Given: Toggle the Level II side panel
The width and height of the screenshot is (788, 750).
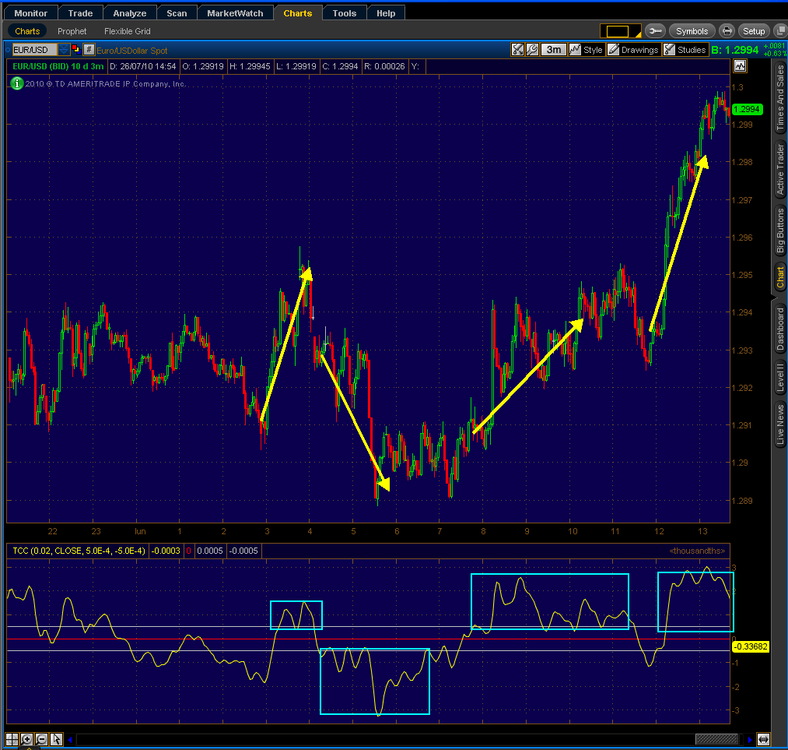Looking at the screenshot, I should pyautogui.click(x=779, y=378).
